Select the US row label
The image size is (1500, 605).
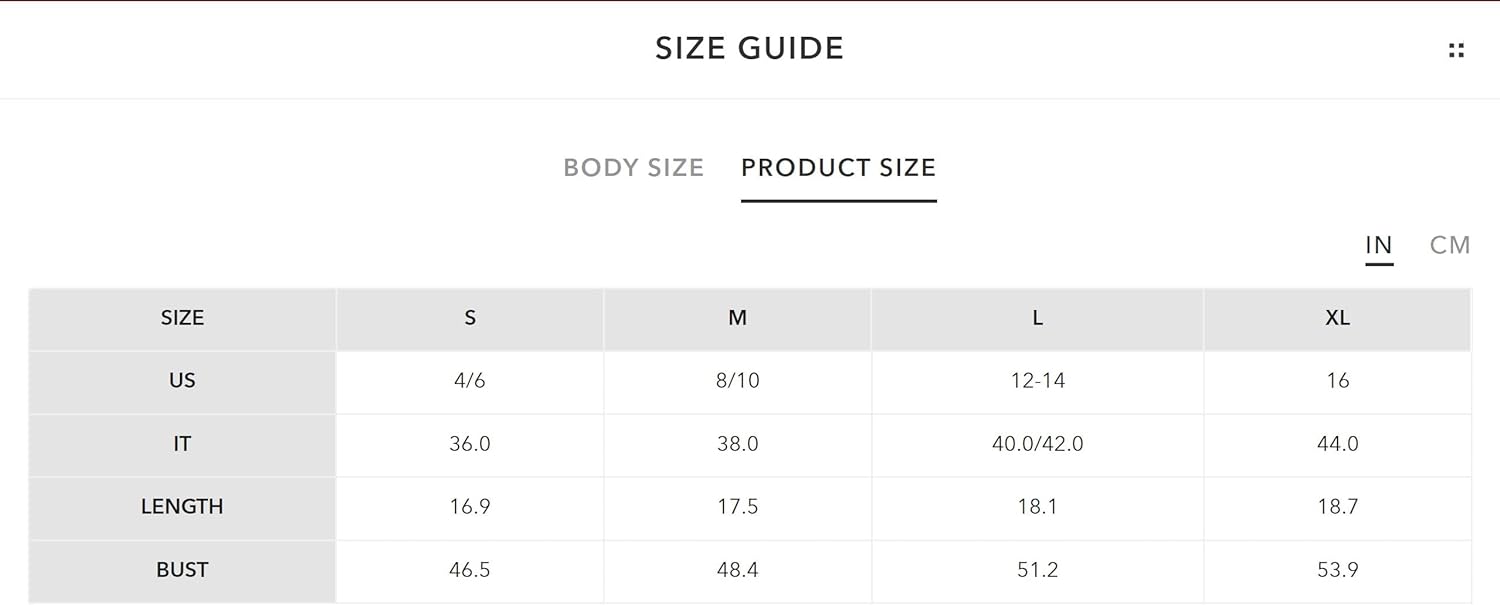182,381
